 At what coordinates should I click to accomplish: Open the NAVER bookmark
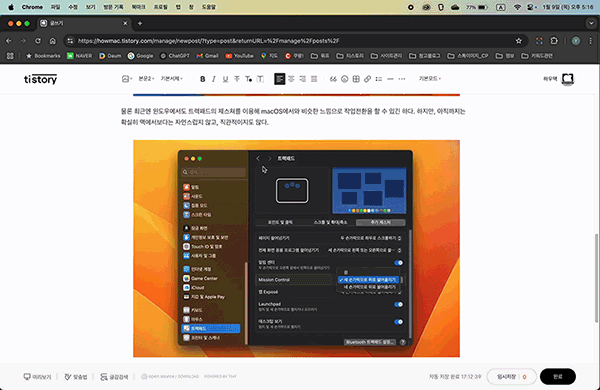[x=80, y=56]
